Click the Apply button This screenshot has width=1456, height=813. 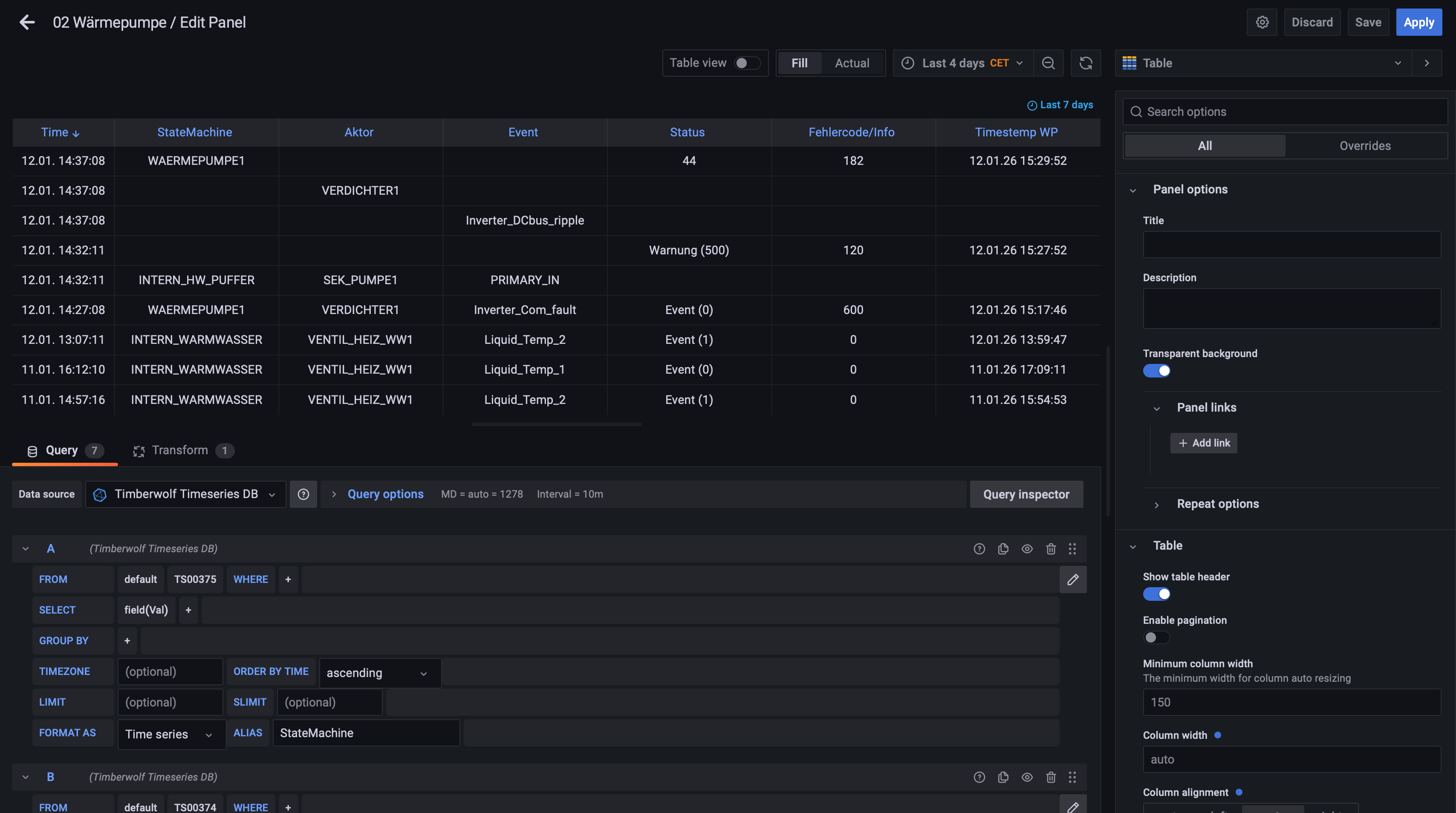(x=1418, y=22)
